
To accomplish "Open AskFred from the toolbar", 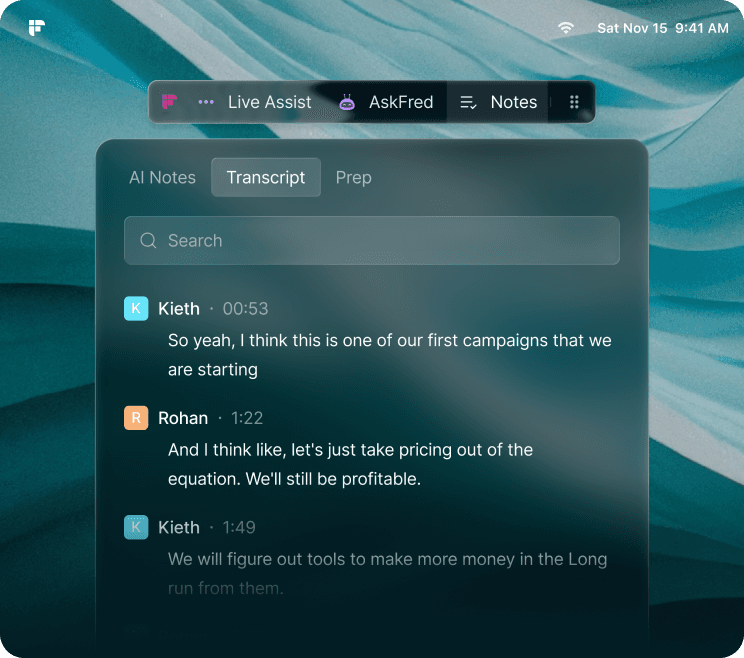I will (400, 102).
